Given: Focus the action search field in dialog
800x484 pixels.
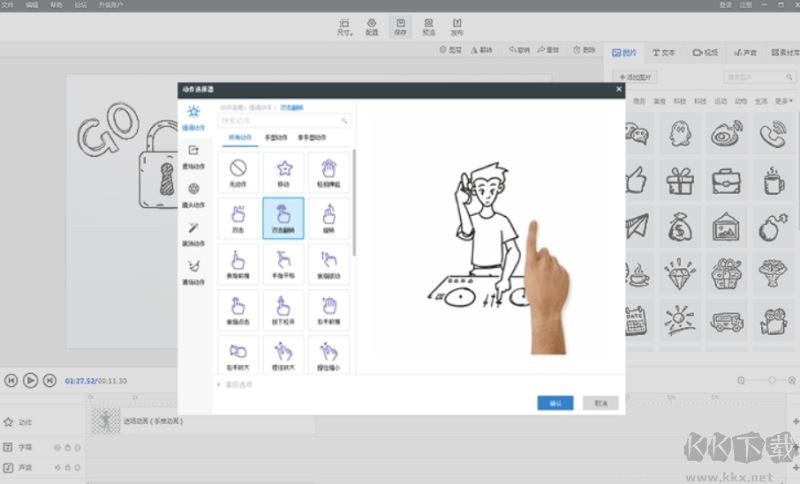Looking at the screenshot, I should click(284, 120).
